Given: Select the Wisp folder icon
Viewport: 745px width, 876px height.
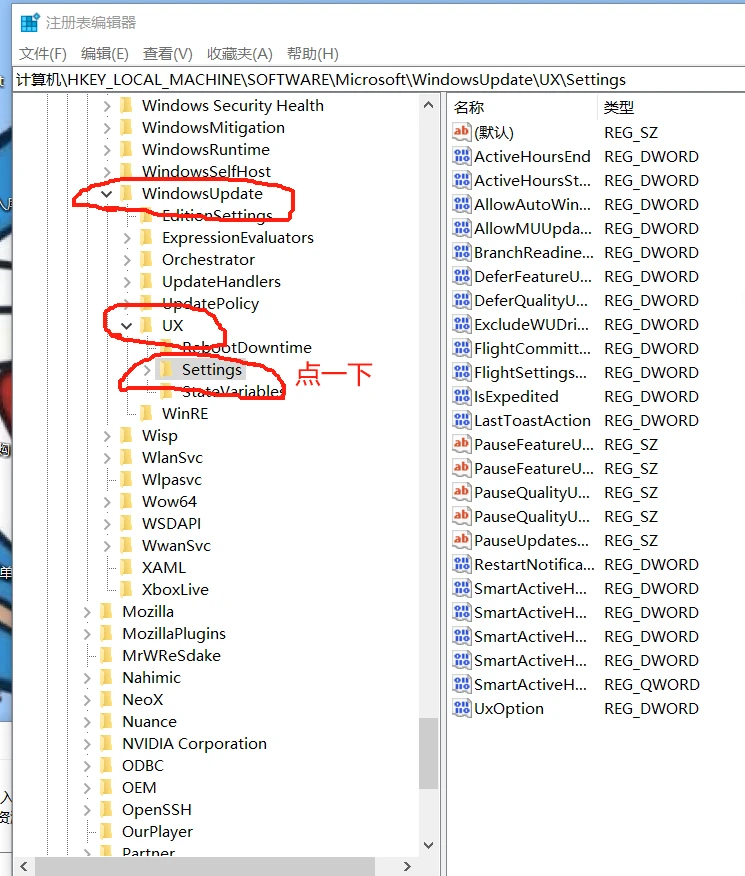Looking at the screenshot, I should (x=126, y=435).
